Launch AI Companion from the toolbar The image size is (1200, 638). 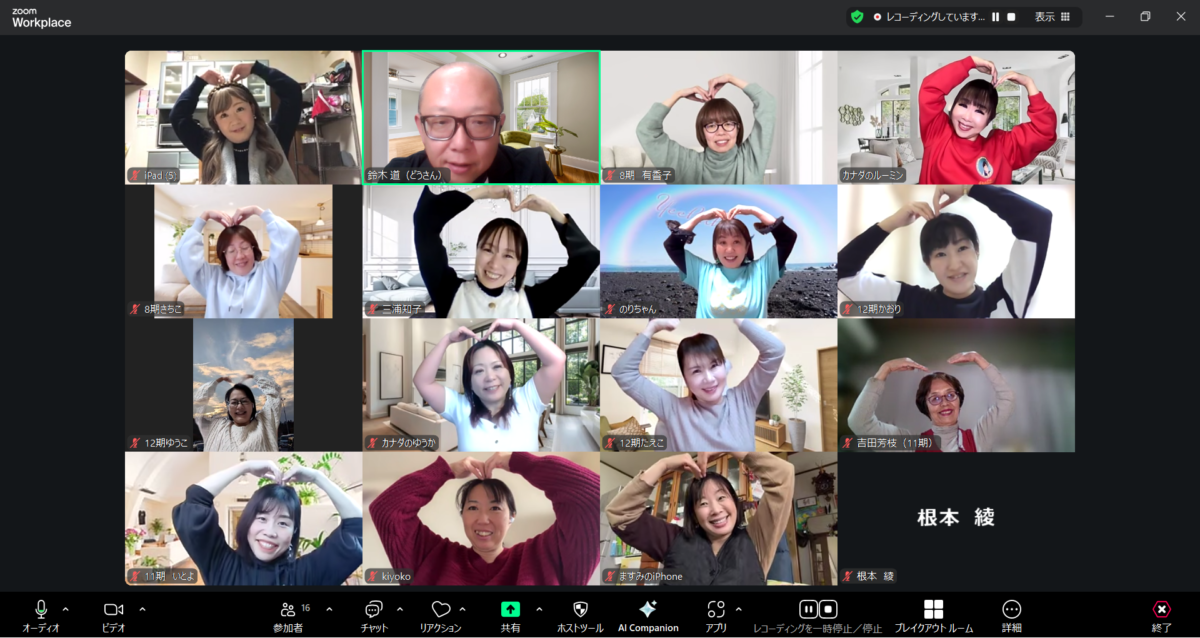(x=647, y=609)
